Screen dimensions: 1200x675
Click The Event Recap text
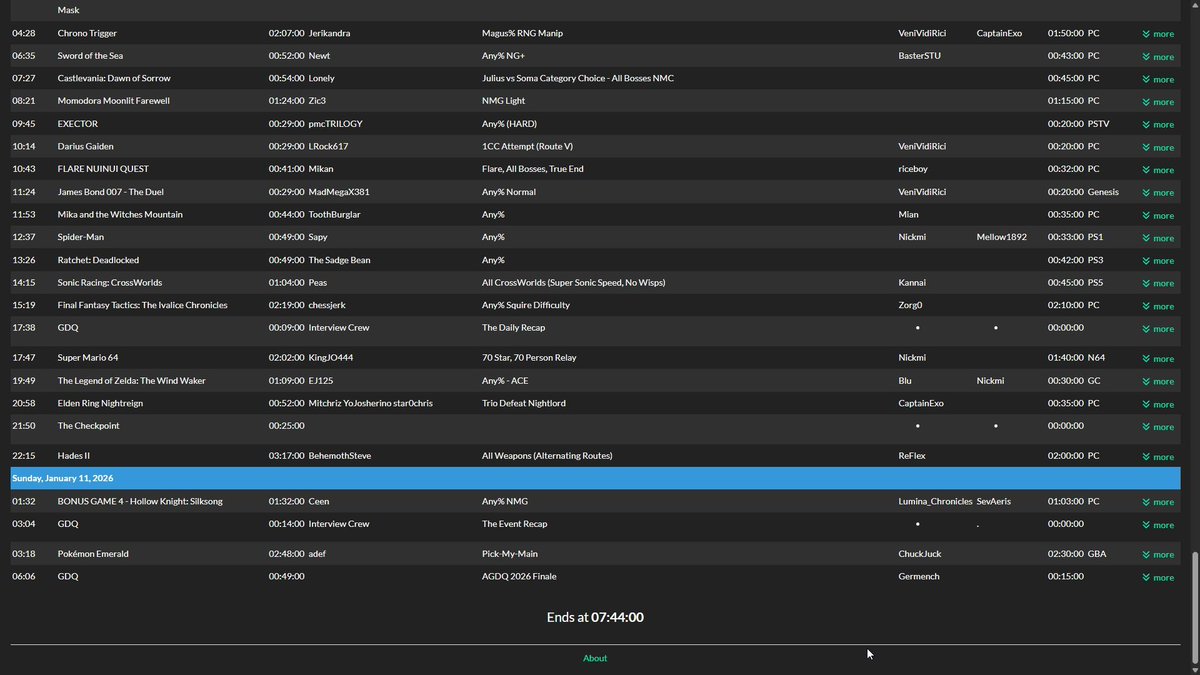(514, 524)
